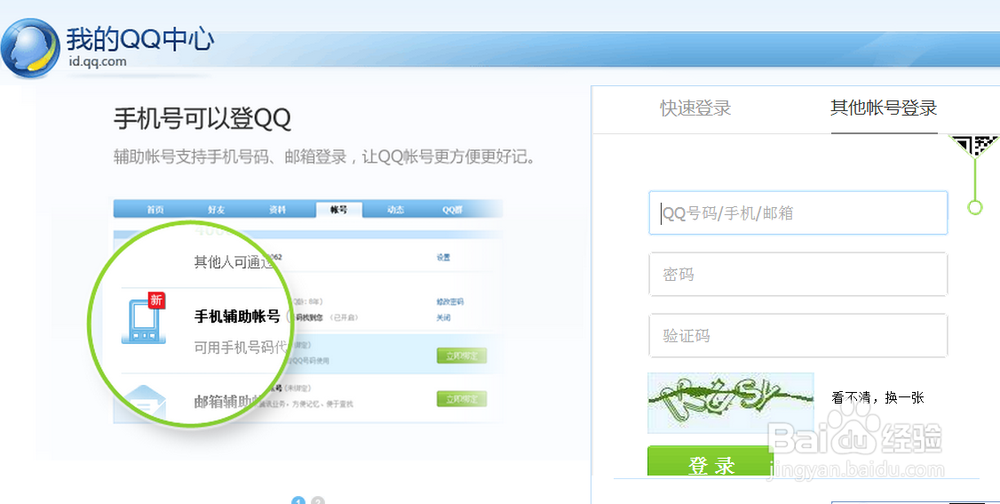Click 可用手机号码代 text in the circle
Screen dimensions: 1000x504
(x=241, y=348)
